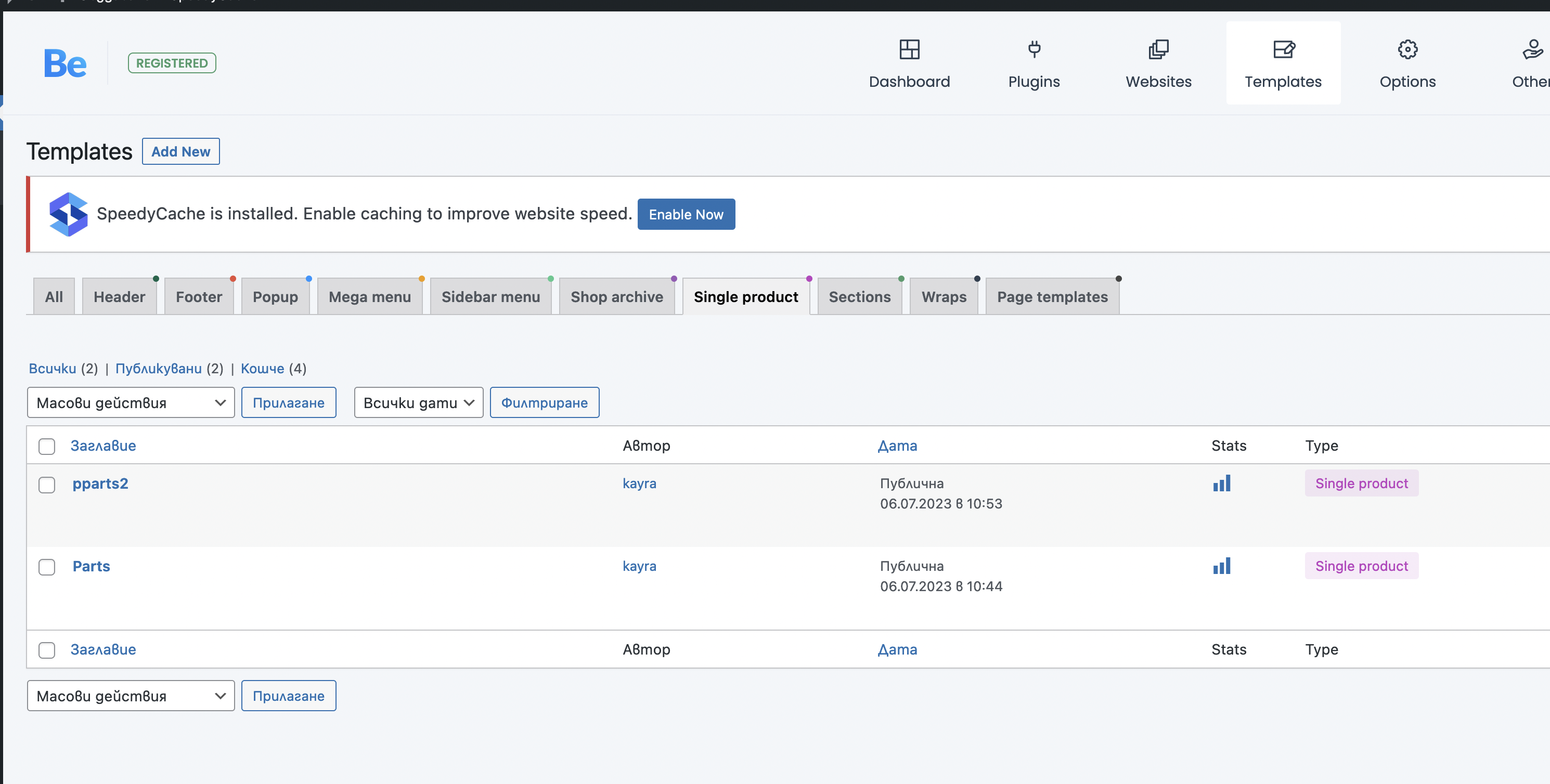Screen dimensions: 1550x784
Task: Click the top Прилагане apply button
Action: tap(288, 402)
